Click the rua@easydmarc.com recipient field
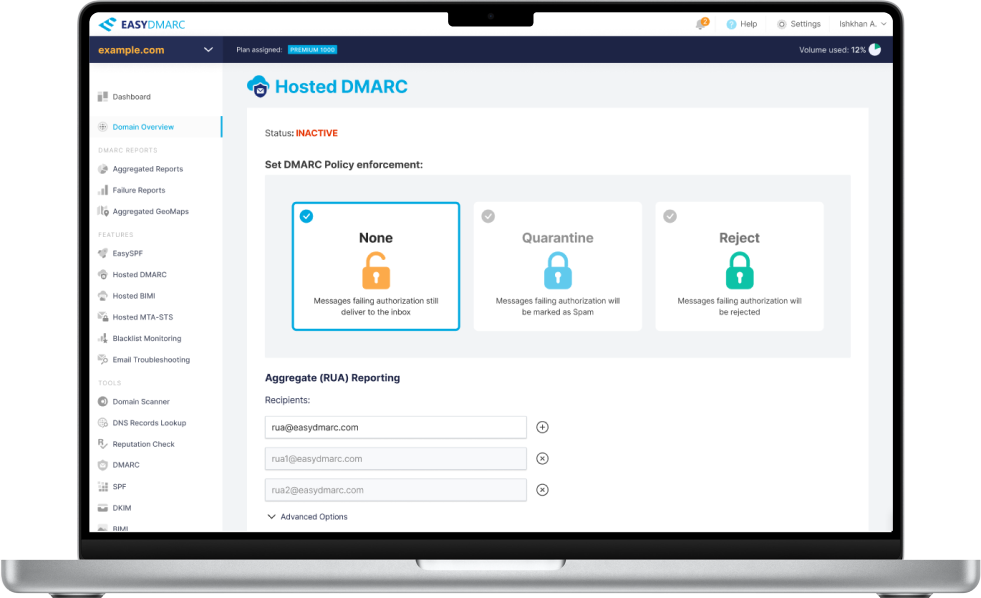Viewport: 981px width, 598px height. pos(395,427)
